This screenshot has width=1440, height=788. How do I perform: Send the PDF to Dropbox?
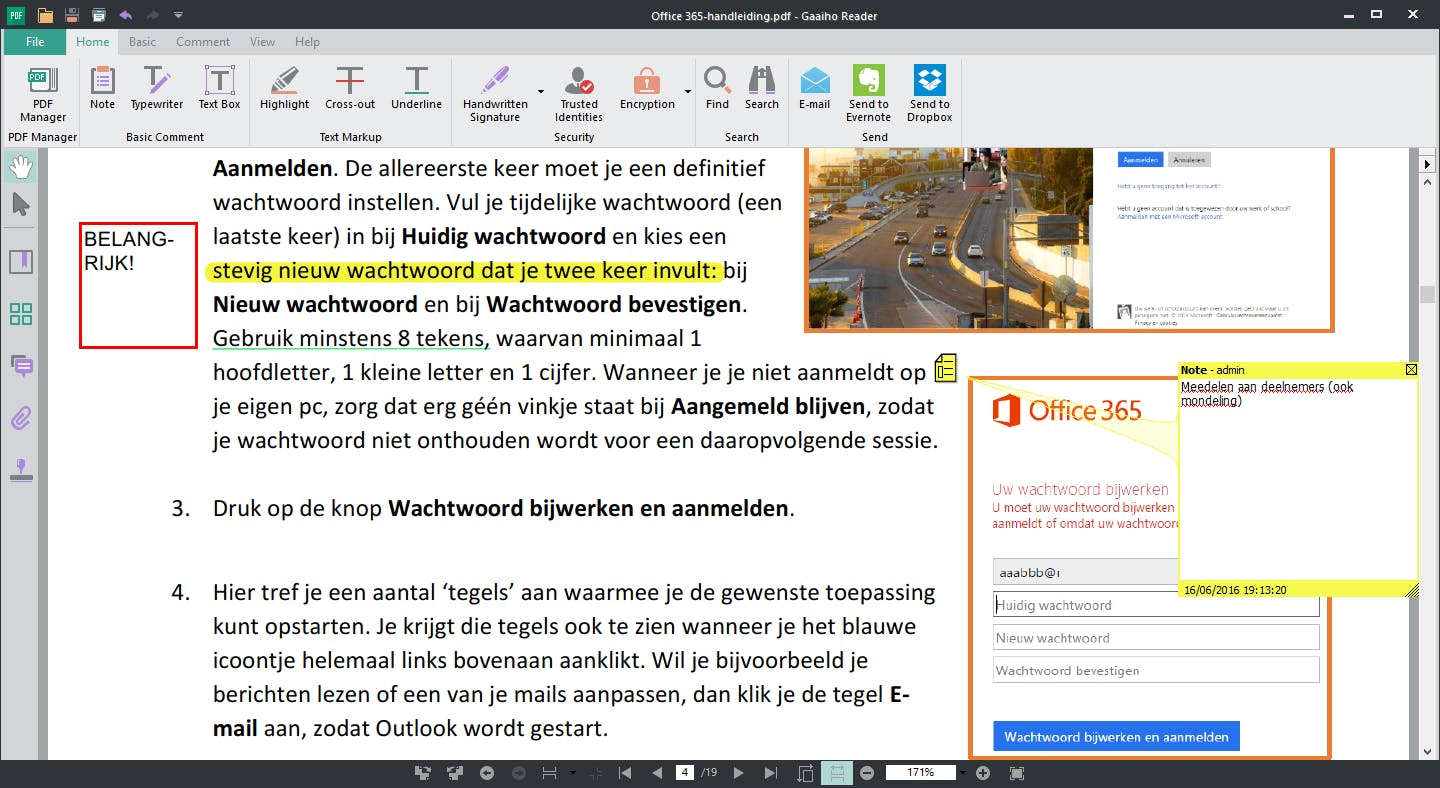coord(930,95)
